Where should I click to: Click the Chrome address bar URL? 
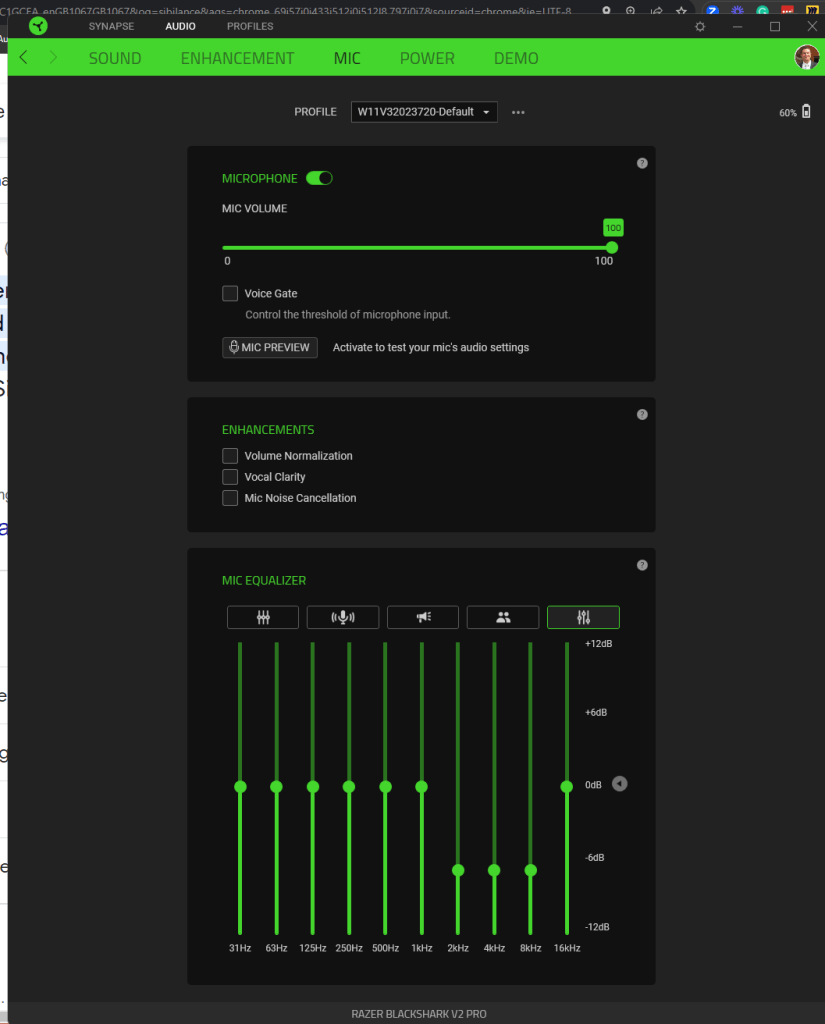pos(285,11)
